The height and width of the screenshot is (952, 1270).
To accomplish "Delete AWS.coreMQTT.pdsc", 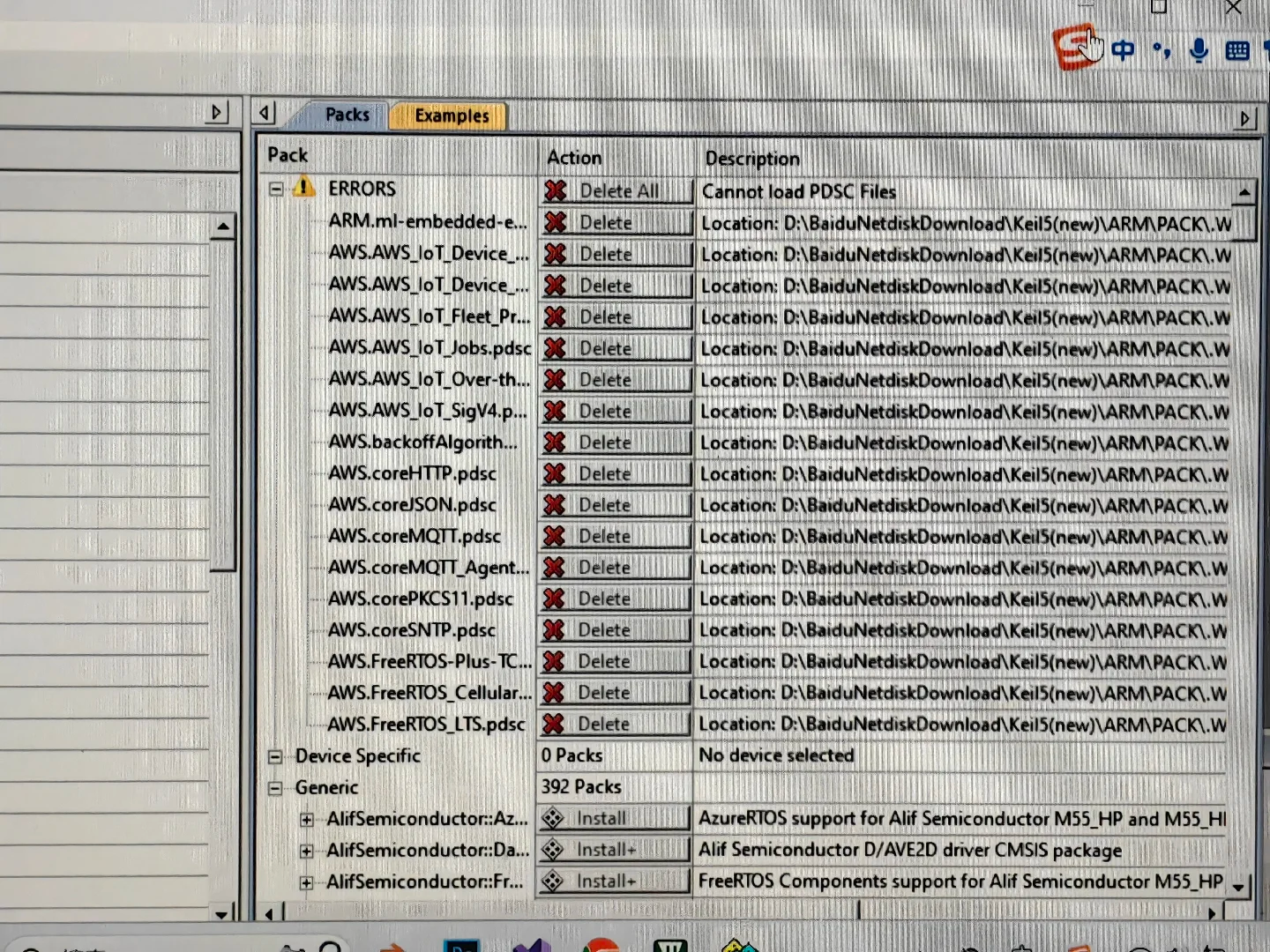I will click(616, 536).
